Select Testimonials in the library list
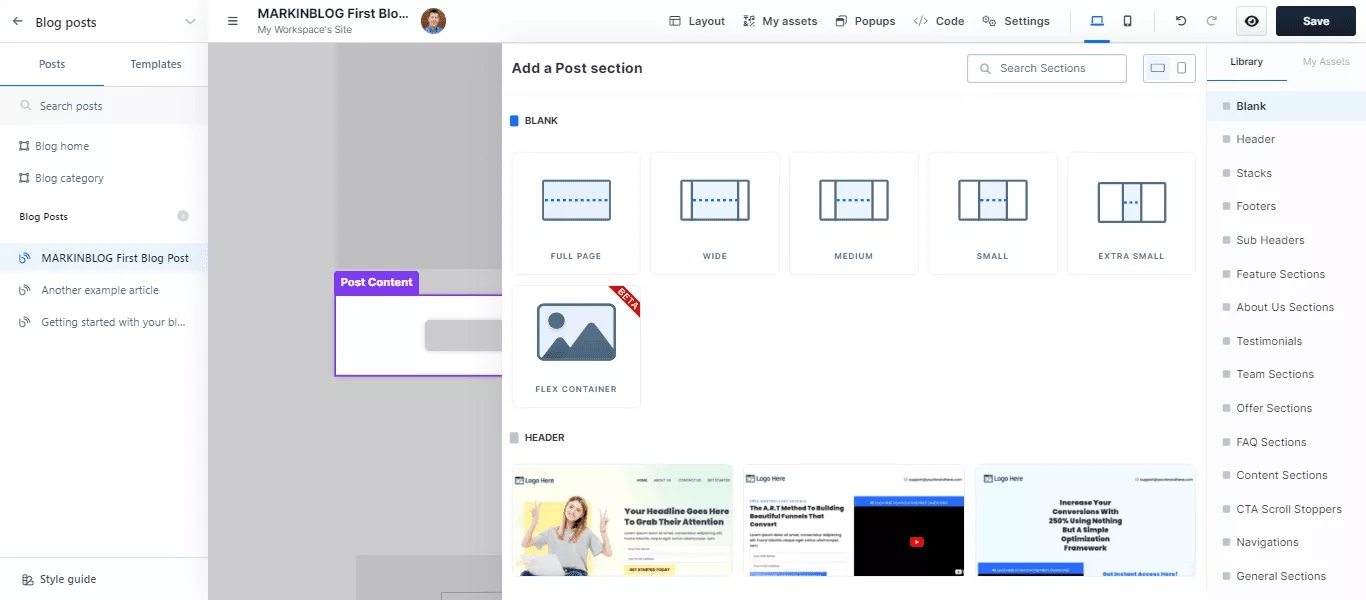Image resolution: width=1366 pixels, height=600 pixels. pyautogui.click(x=1269, y=341)
